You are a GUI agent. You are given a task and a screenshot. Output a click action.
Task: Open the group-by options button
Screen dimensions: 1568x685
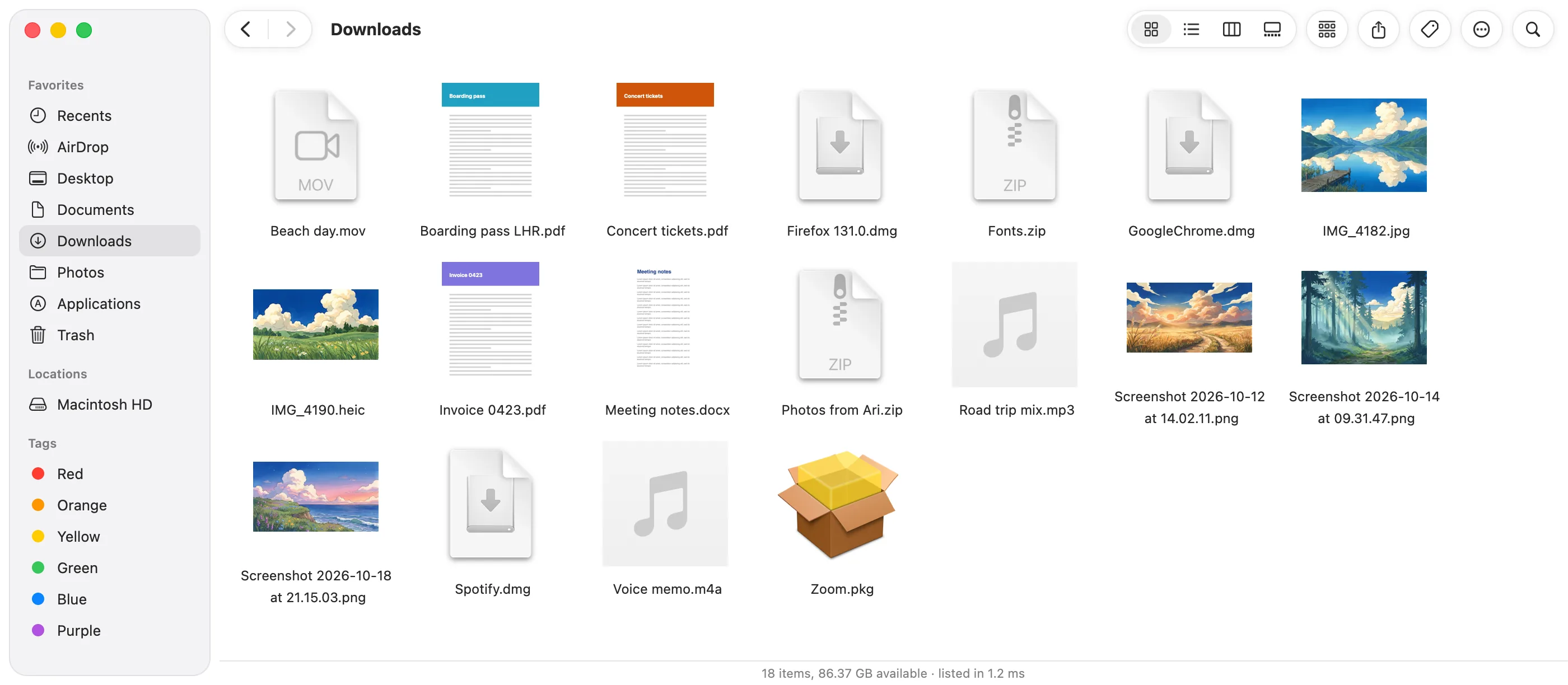(1326, 29)
